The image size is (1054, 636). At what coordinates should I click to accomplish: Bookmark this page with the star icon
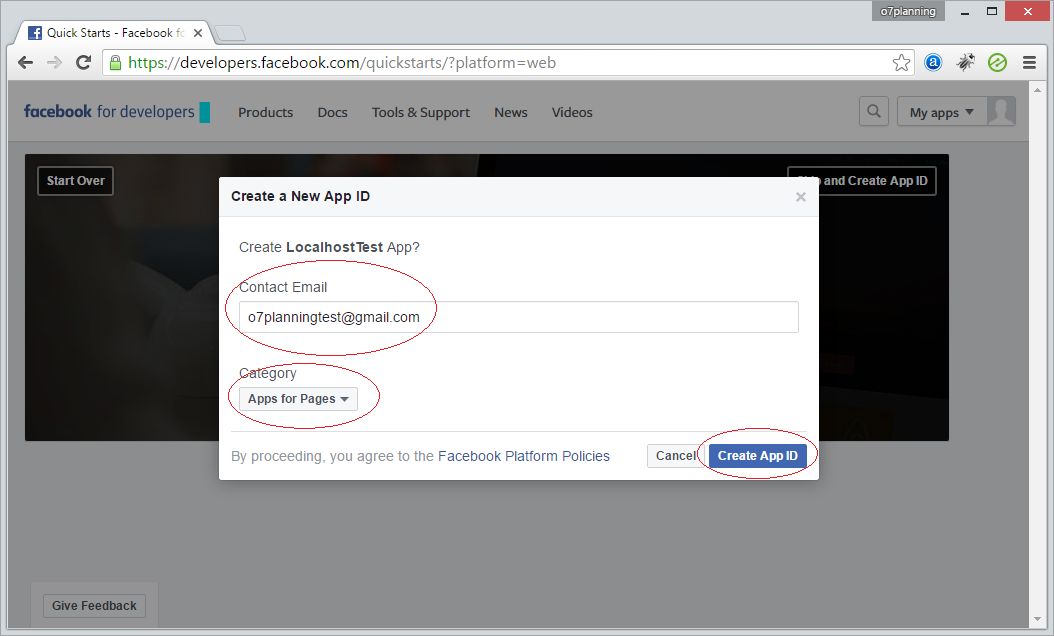click(x=901, y=63)
